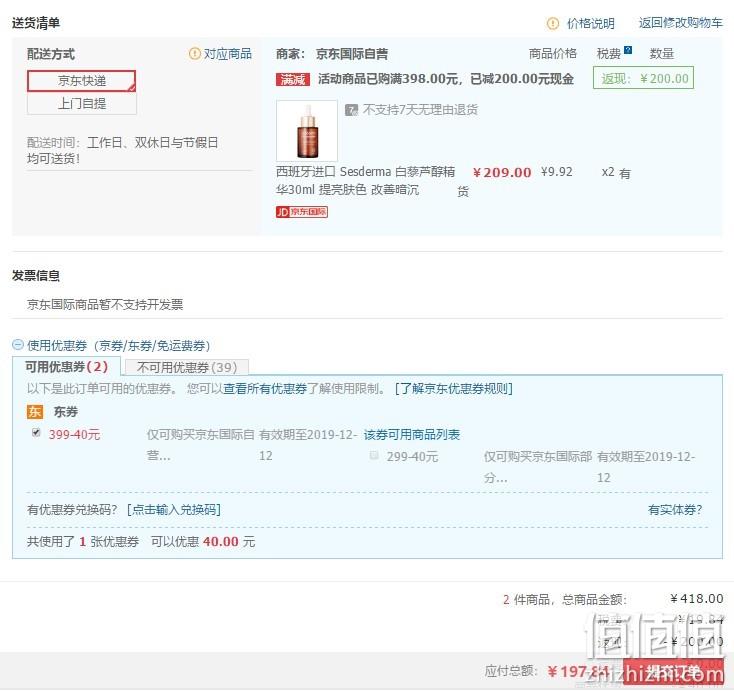Click the Sesderma serum product thumbnail
This screenshot has width=734, height=692.
307,131
